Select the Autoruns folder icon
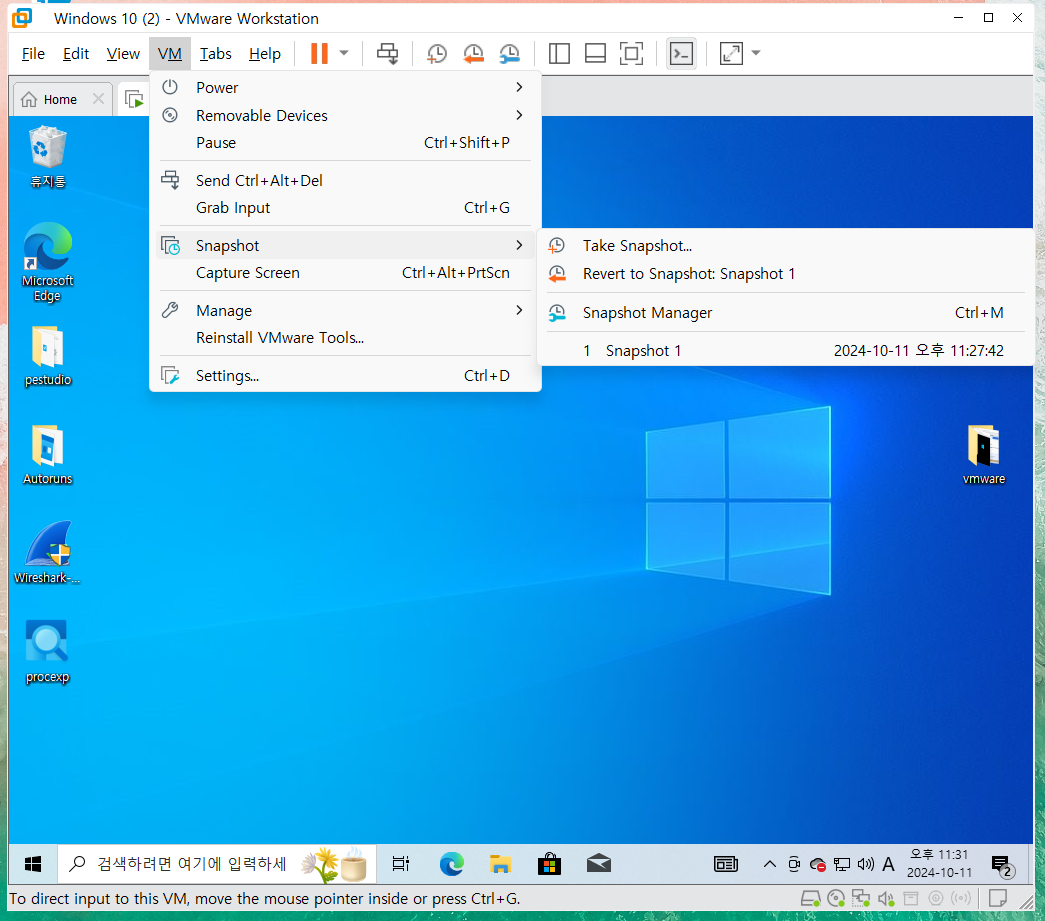Image resolution: width=1045 pixels, height=921 pixels. (x=47, y=455)
